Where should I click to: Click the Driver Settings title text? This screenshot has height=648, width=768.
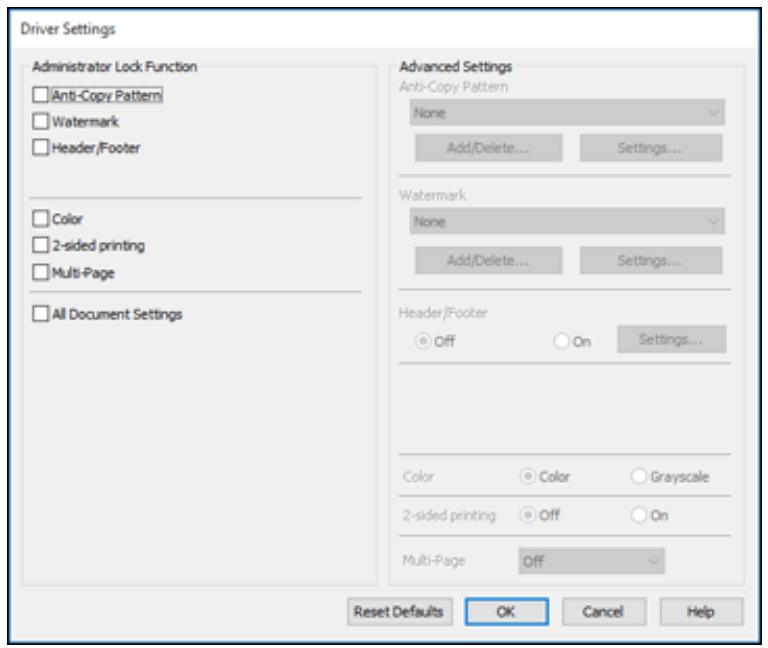point(68,29)
